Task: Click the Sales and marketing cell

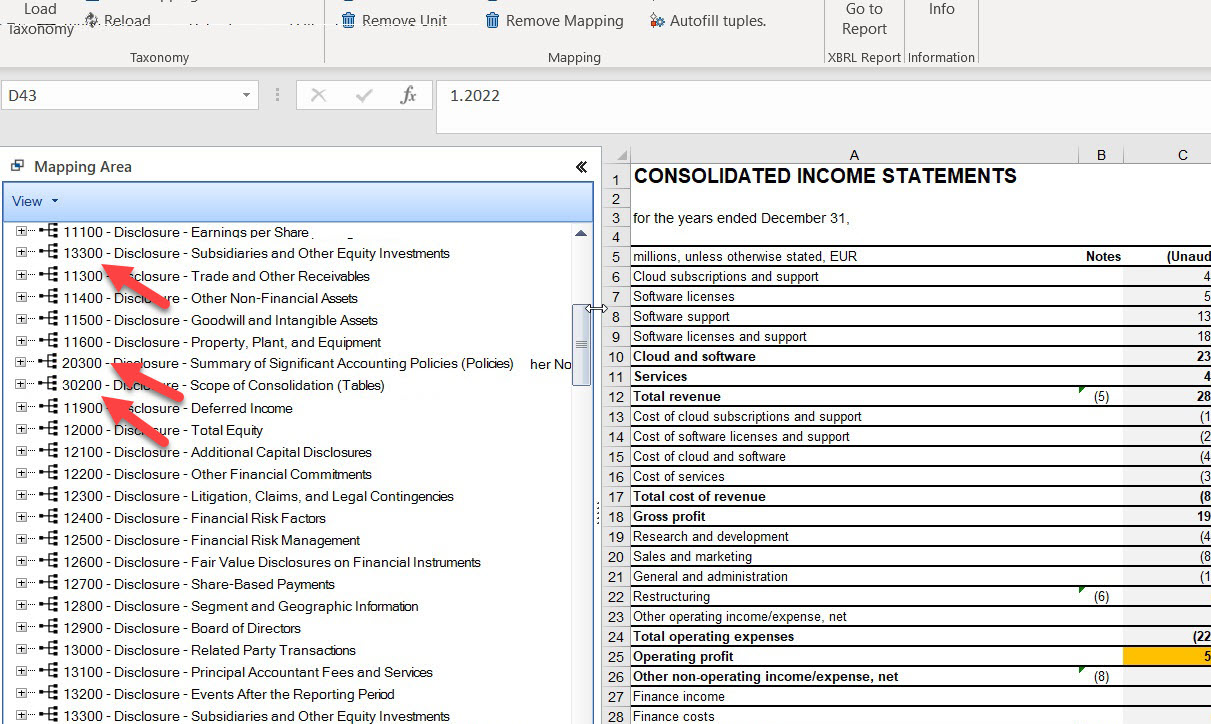Action: point(854,556)
